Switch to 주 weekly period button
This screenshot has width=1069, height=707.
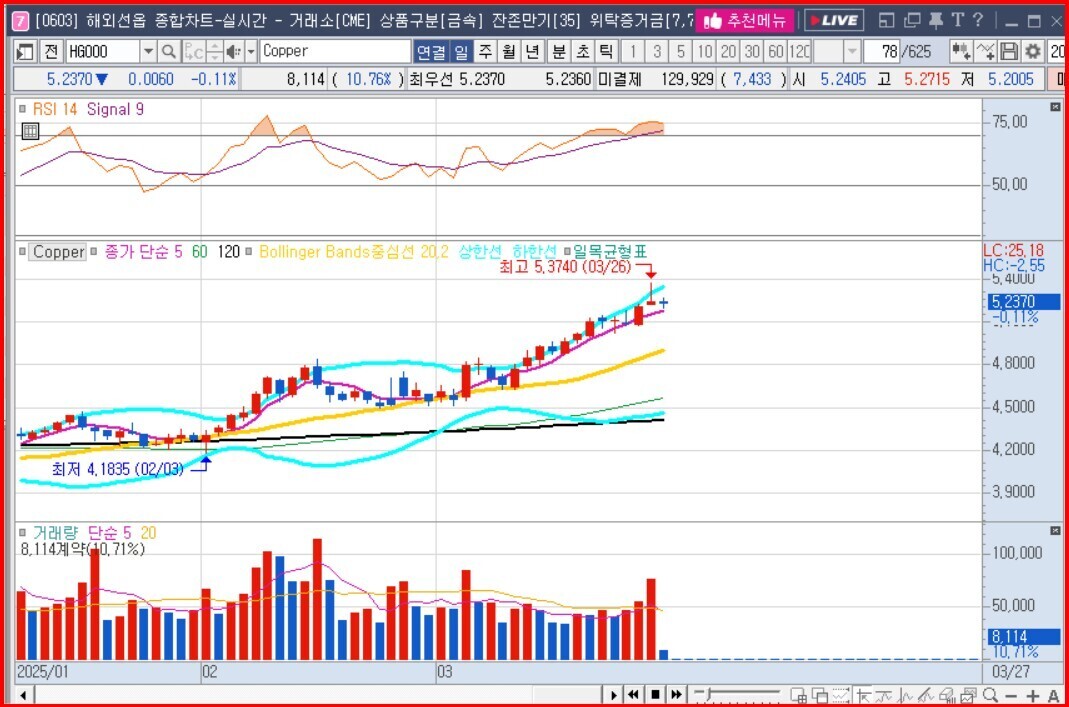click(x=485, y=51)
